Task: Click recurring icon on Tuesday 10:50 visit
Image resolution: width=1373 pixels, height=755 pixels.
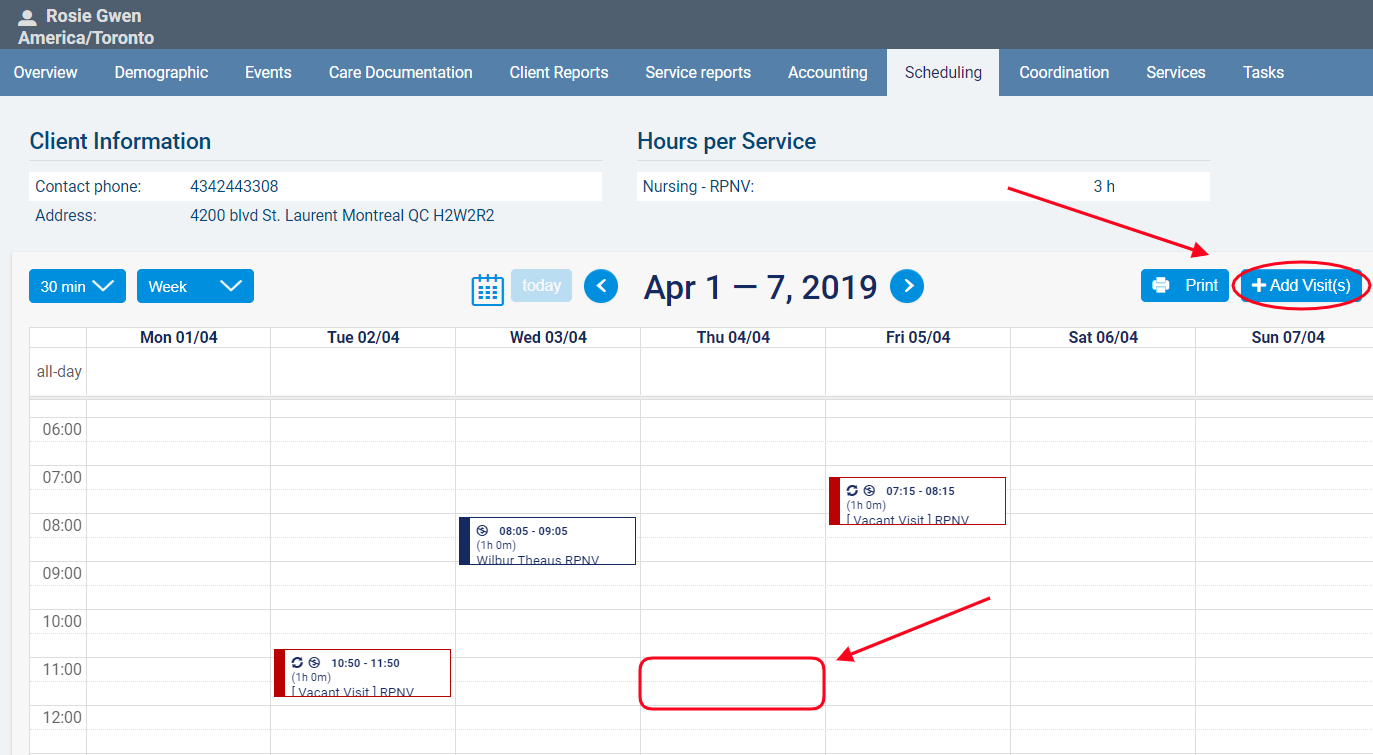Action: pyautogui.click(x=297, y=662)
